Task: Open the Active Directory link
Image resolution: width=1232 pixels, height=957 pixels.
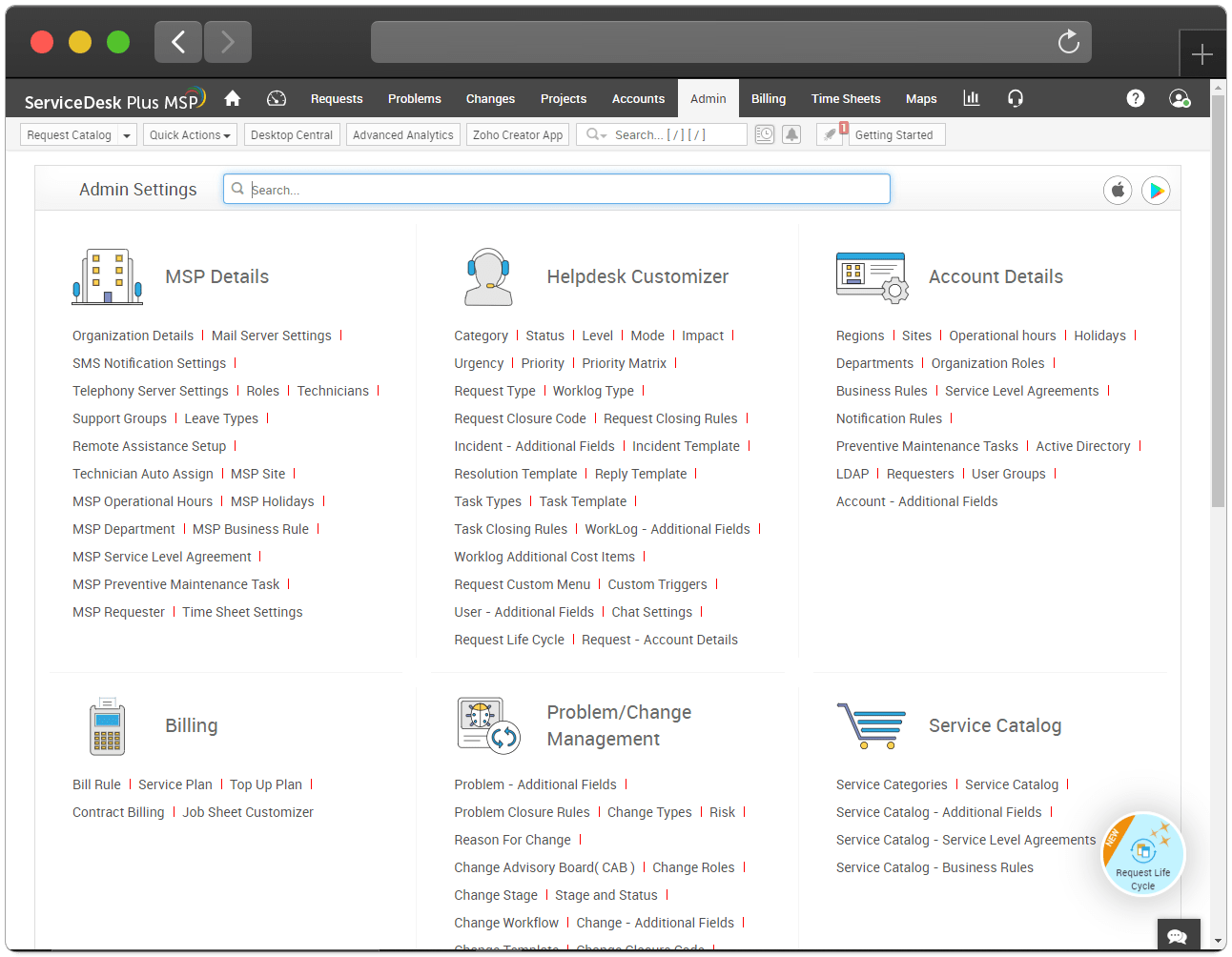Action: tap(1083, 446)
